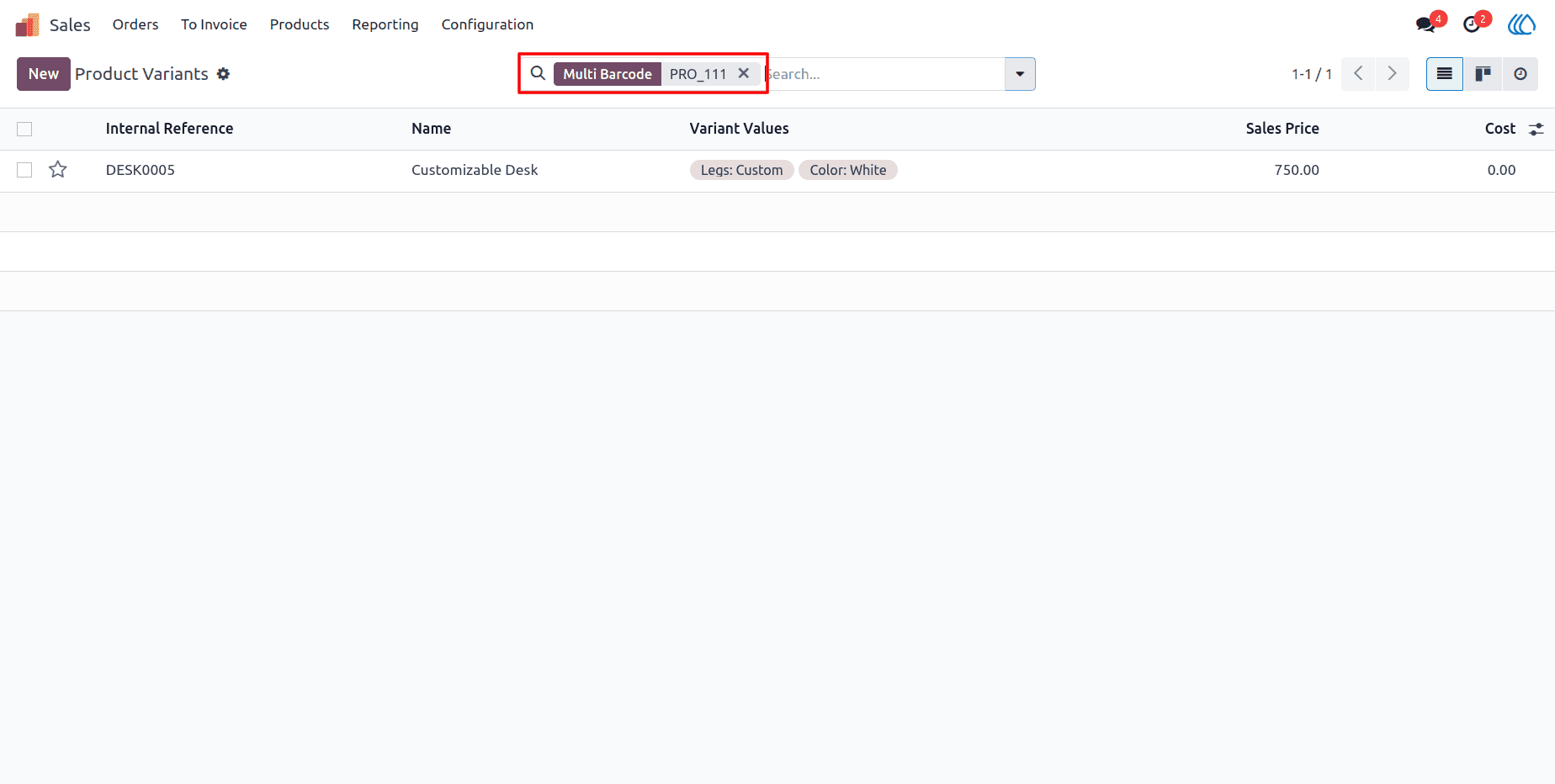Click the user avatar logo icon

1521,24
